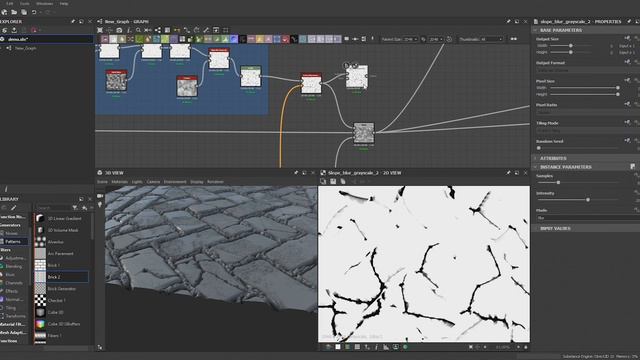Open the Materials menu in the 3D View

pyautogui.click(x=120, y=182)
